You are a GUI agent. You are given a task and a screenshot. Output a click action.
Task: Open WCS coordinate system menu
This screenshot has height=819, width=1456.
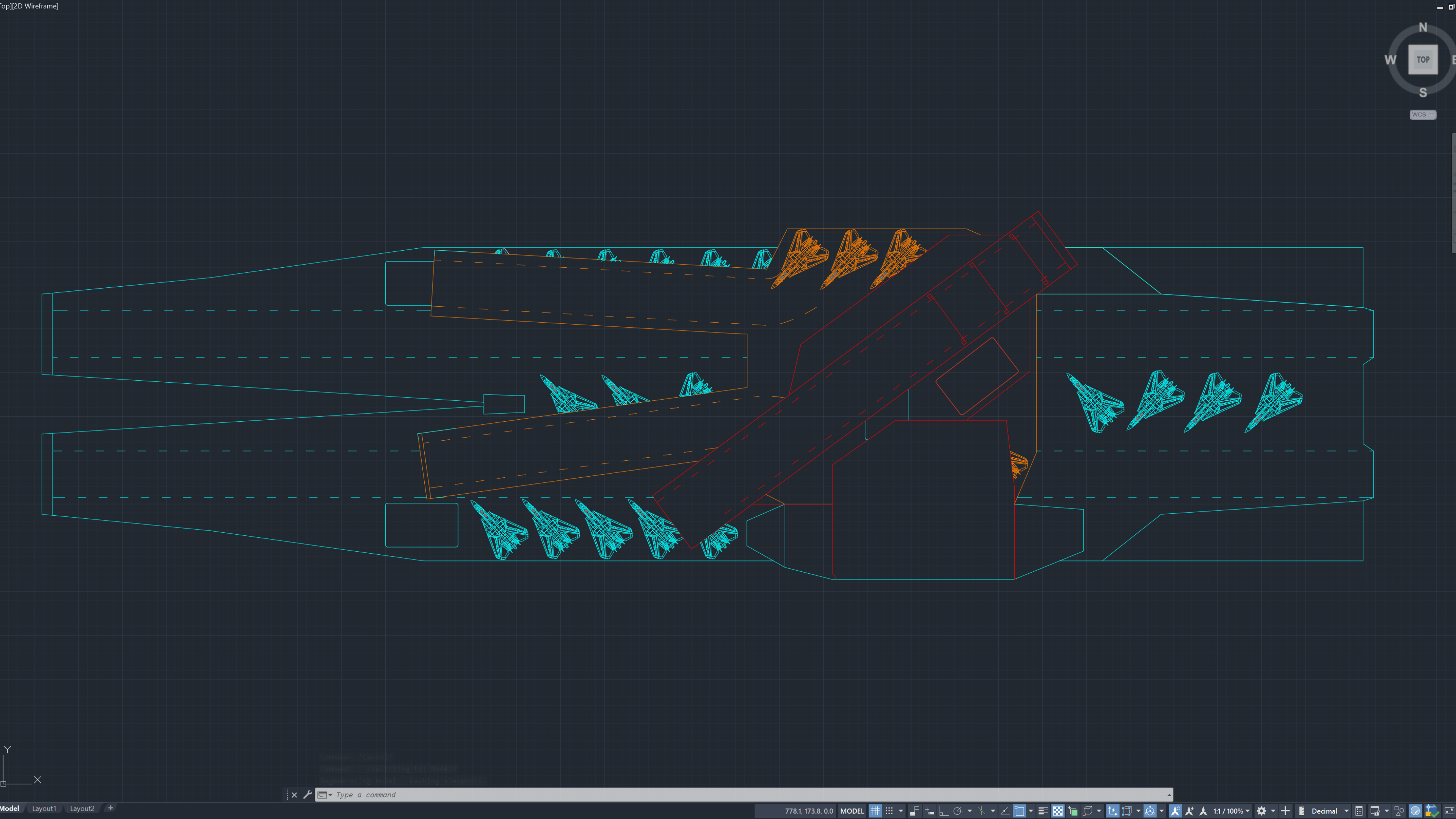(x=1422, y=115)
